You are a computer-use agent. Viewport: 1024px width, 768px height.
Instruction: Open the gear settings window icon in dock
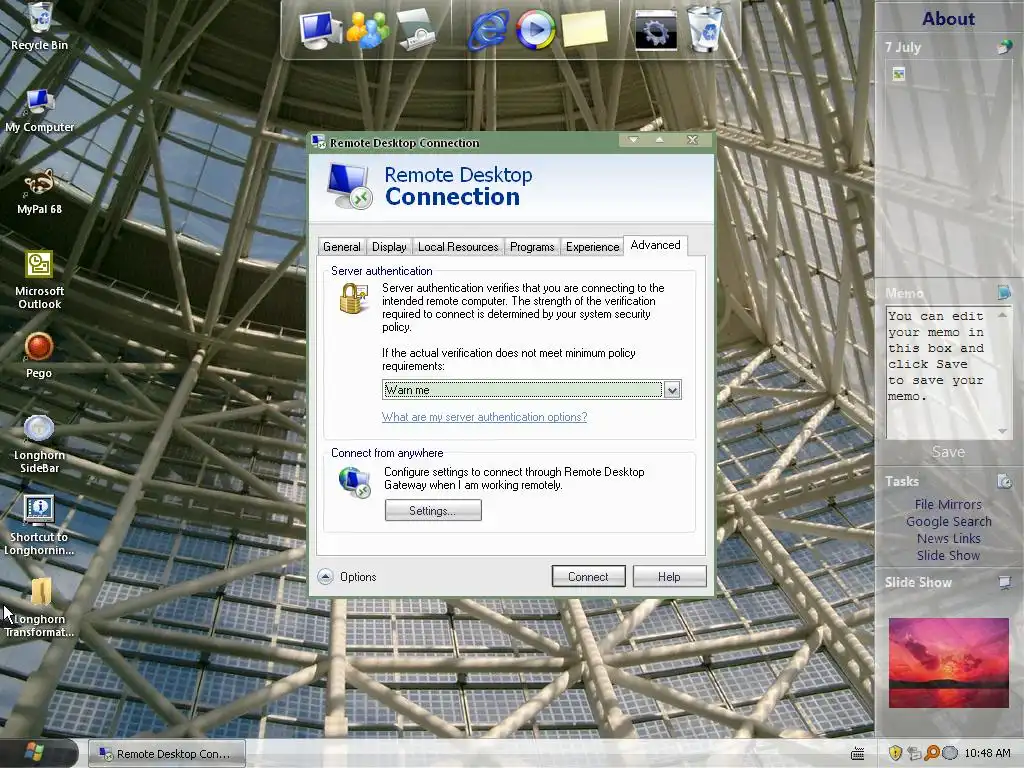[656, 31]
